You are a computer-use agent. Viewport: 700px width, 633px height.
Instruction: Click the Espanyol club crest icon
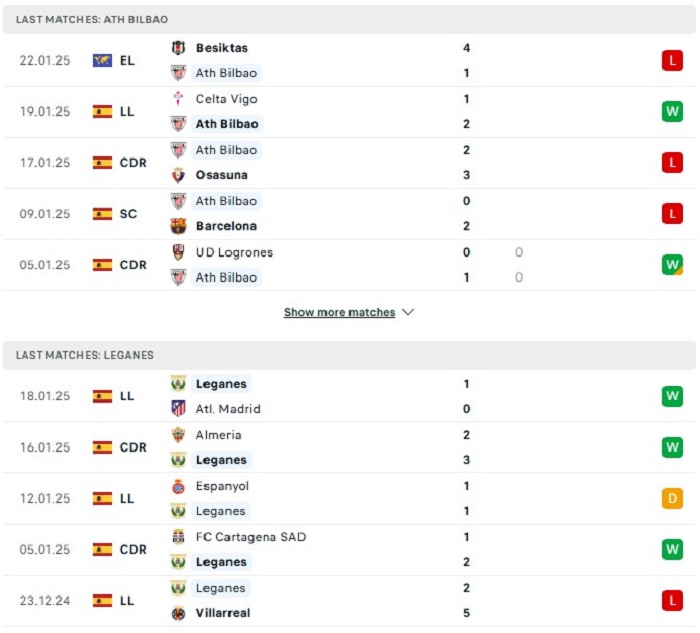178,486
